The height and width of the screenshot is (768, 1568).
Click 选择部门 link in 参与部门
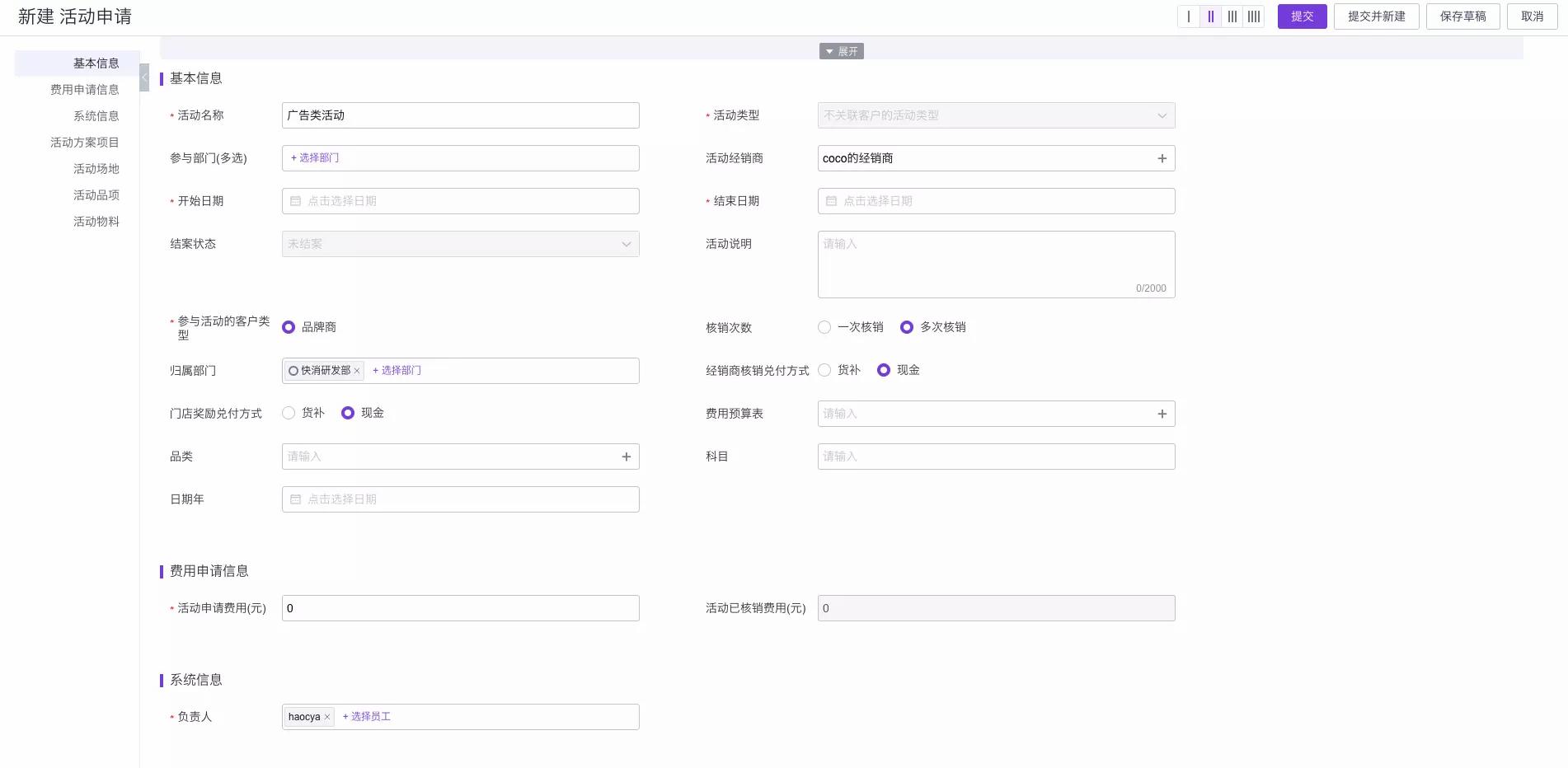(315, 158)
